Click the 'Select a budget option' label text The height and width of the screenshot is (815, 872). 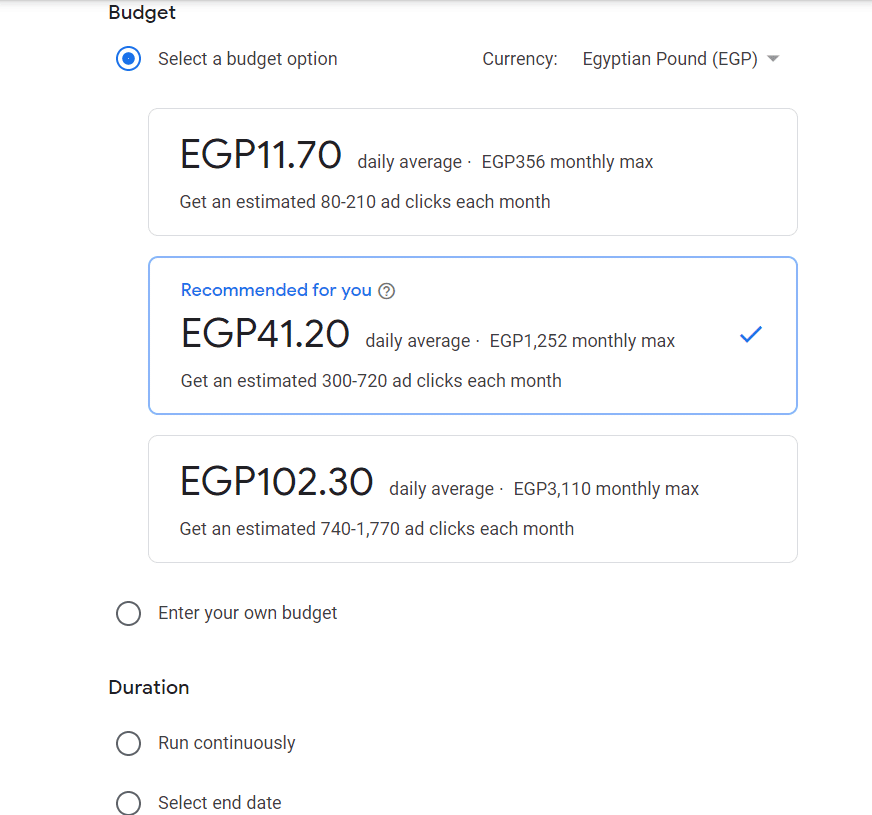point(247,59)
